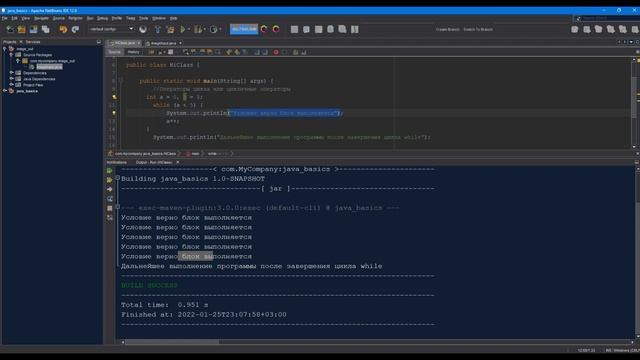The image size is (640, 360).
Task: Click the red toggle breakpoint-style editor icon
Action: tap(276, 52)
